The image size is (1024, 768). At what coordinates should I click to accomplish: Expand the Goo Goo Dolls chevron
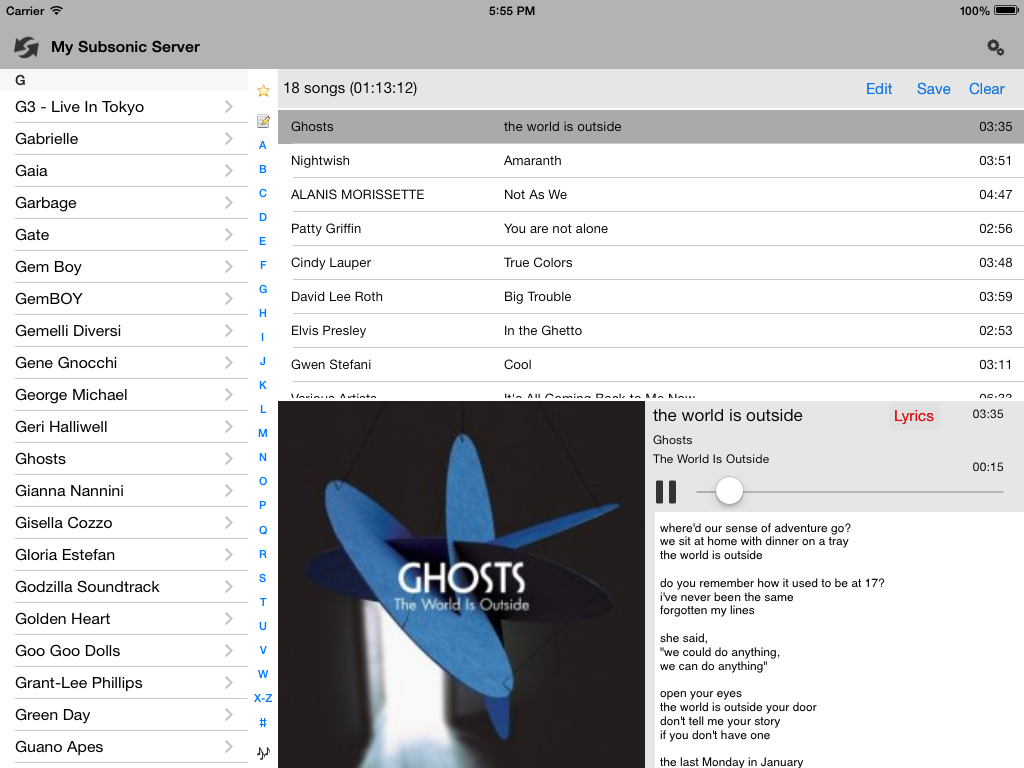(229, 650)
